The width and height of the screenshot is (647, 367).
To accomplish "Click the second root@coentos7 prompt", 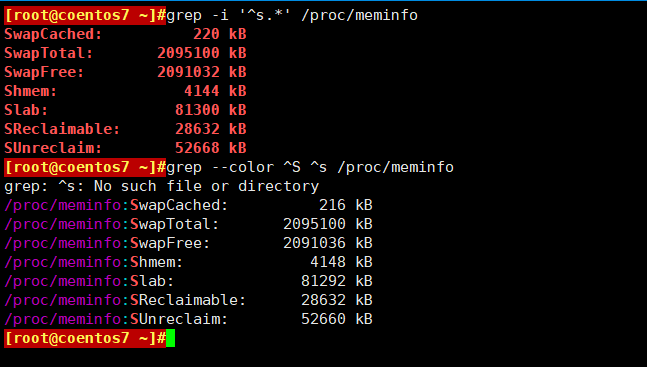I will tap(85, 167).
